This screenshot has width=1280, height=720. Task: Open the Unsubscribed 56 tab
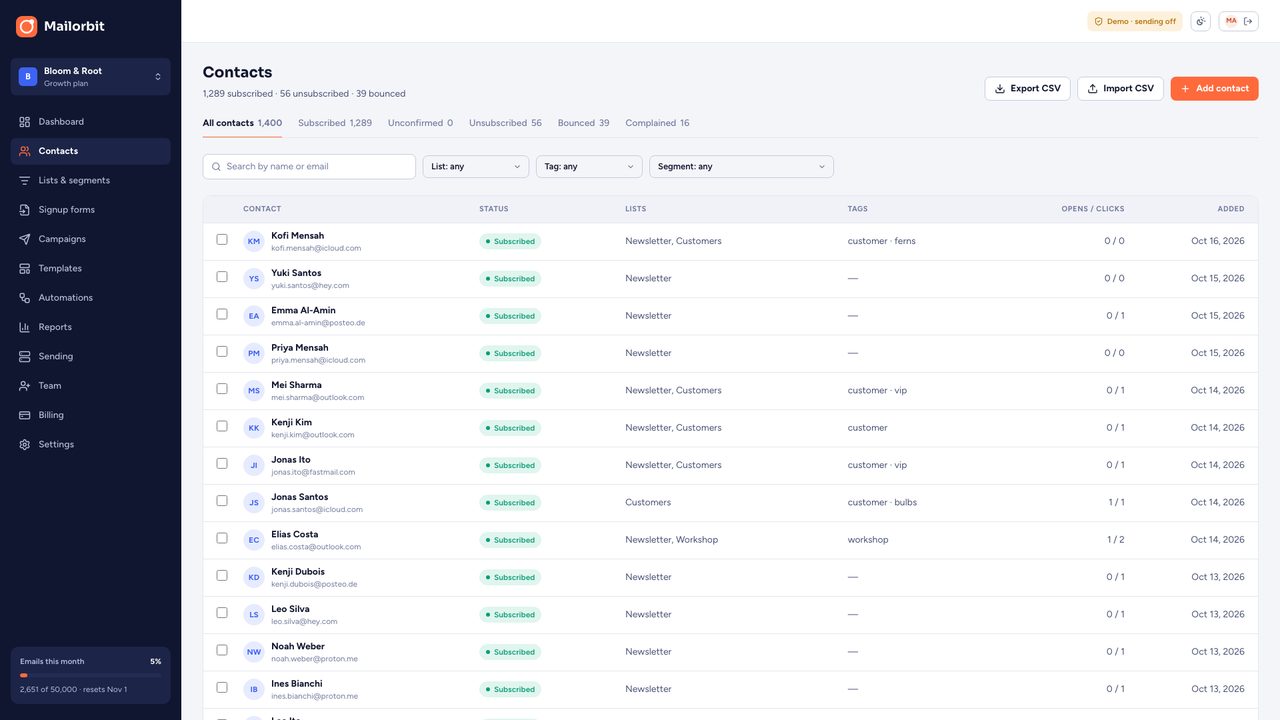coord(505,123)
